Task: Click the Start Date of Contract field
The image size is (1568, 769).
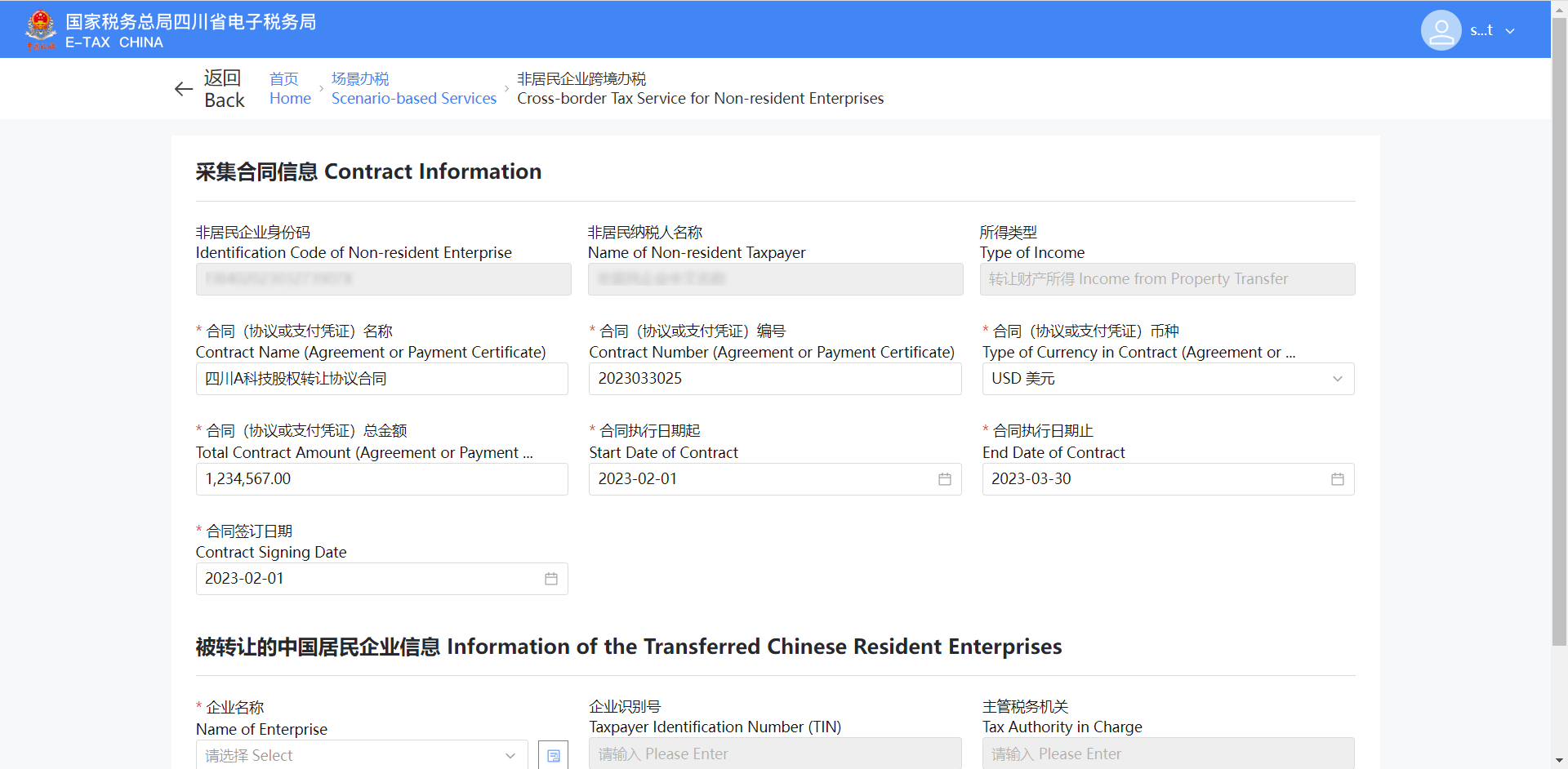Action: click(759, 479)
